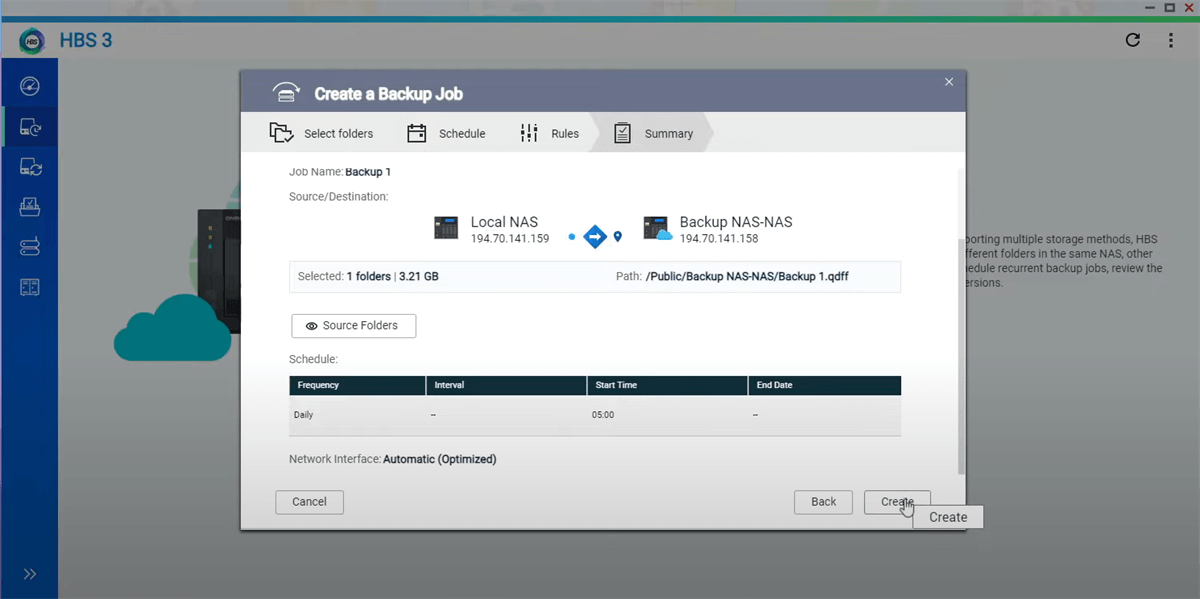Click Create to finish the job

[897, 502]
